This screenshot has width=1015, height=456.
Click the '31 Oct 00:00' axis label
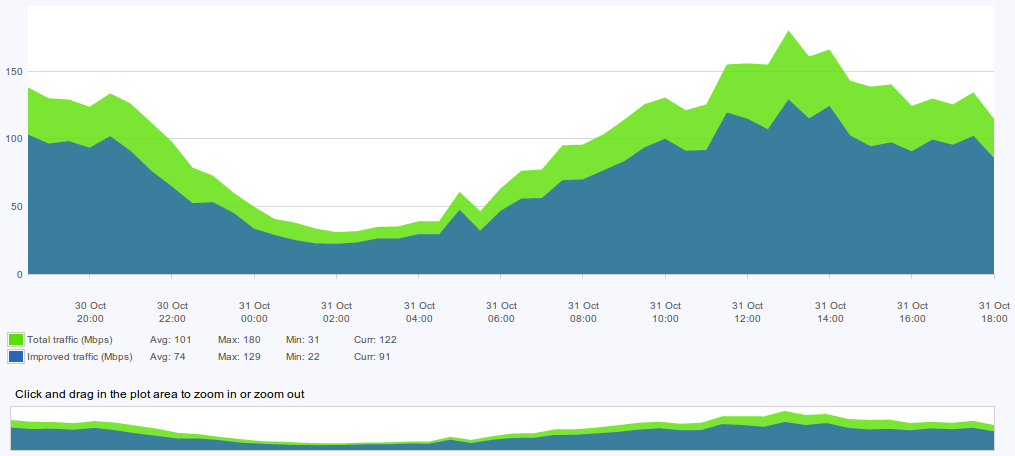[254, 312]
